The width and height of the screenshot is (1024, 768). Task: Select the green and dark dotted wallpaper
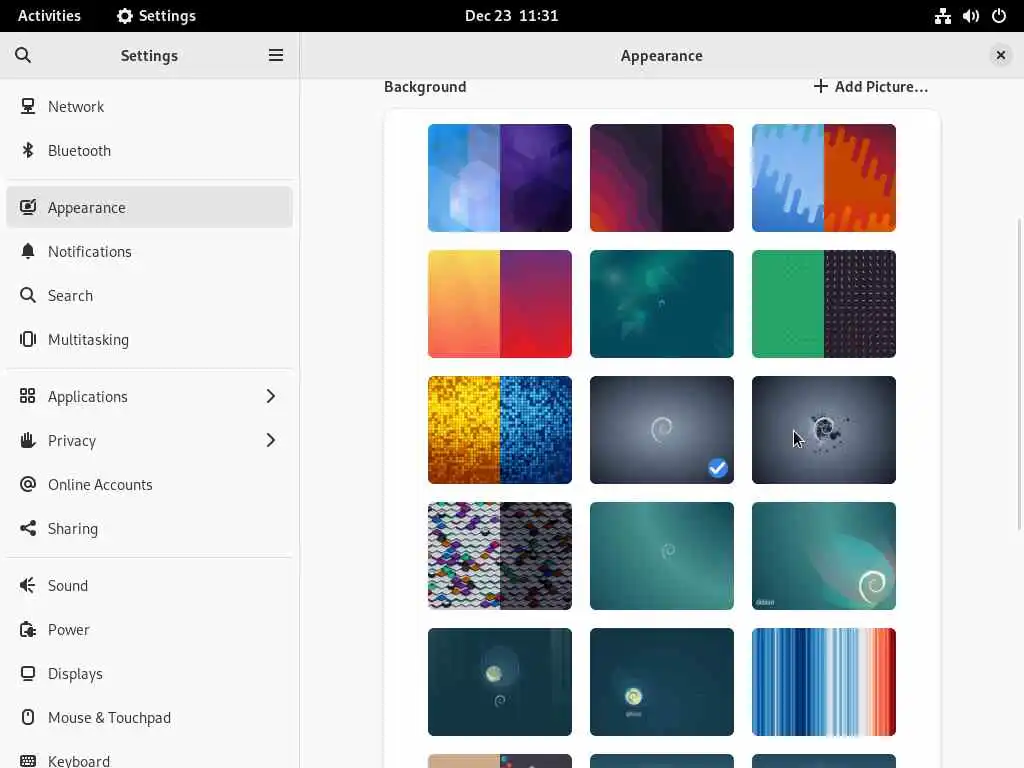click(824, 304)
